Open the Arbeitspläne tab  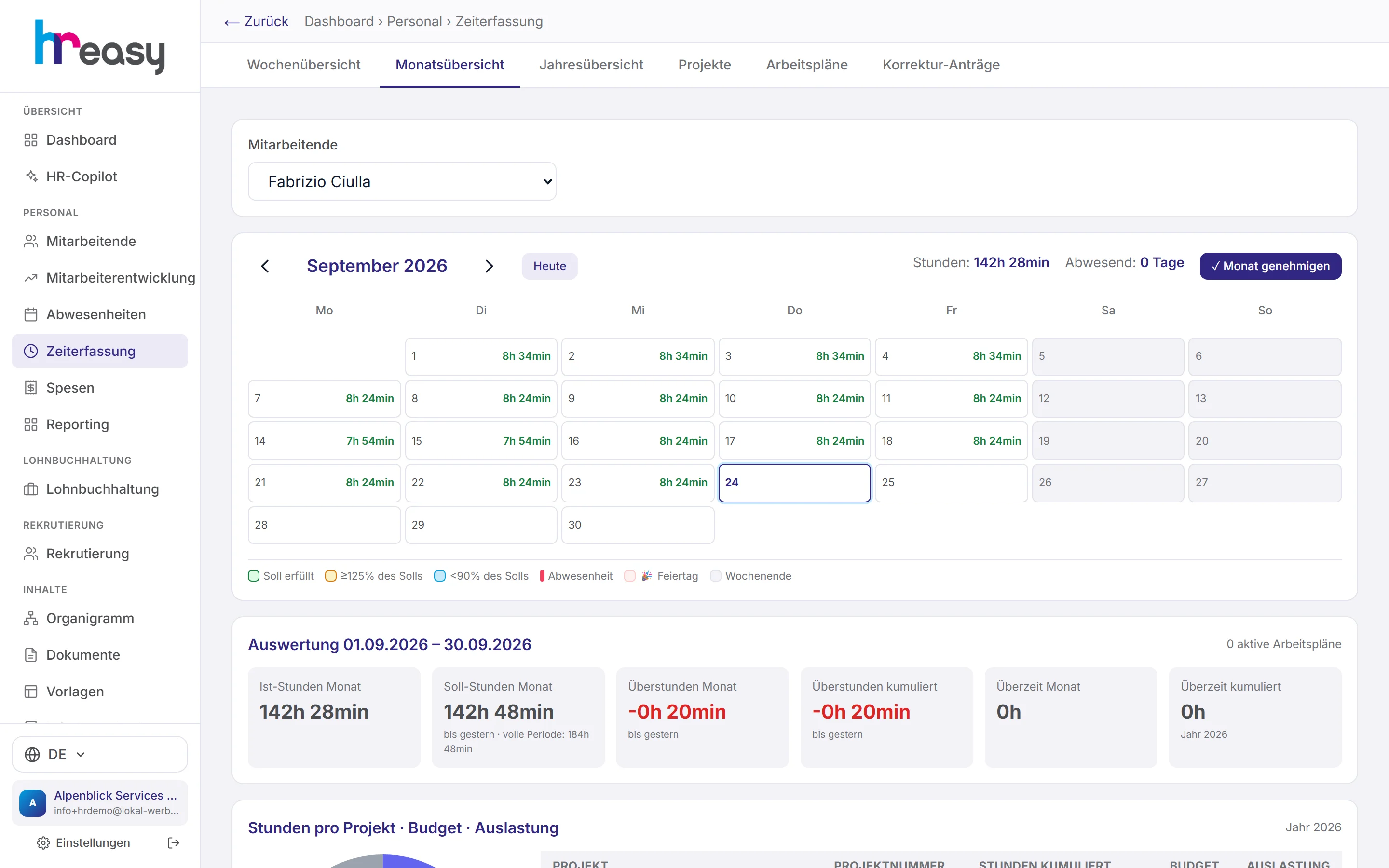(807, 65)
